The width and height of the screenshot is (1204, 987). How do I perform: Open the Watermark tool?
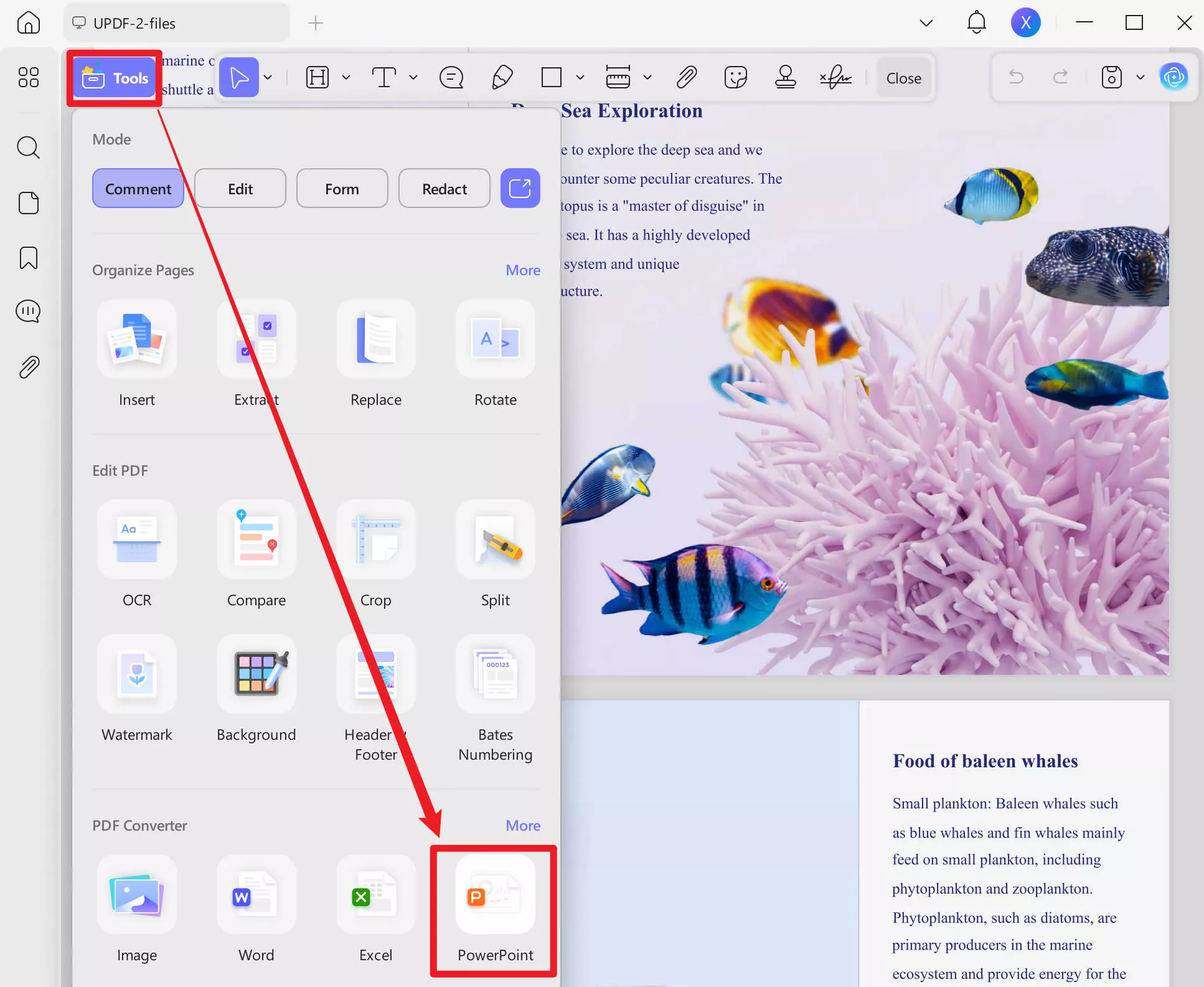click(x=137, y=674)
